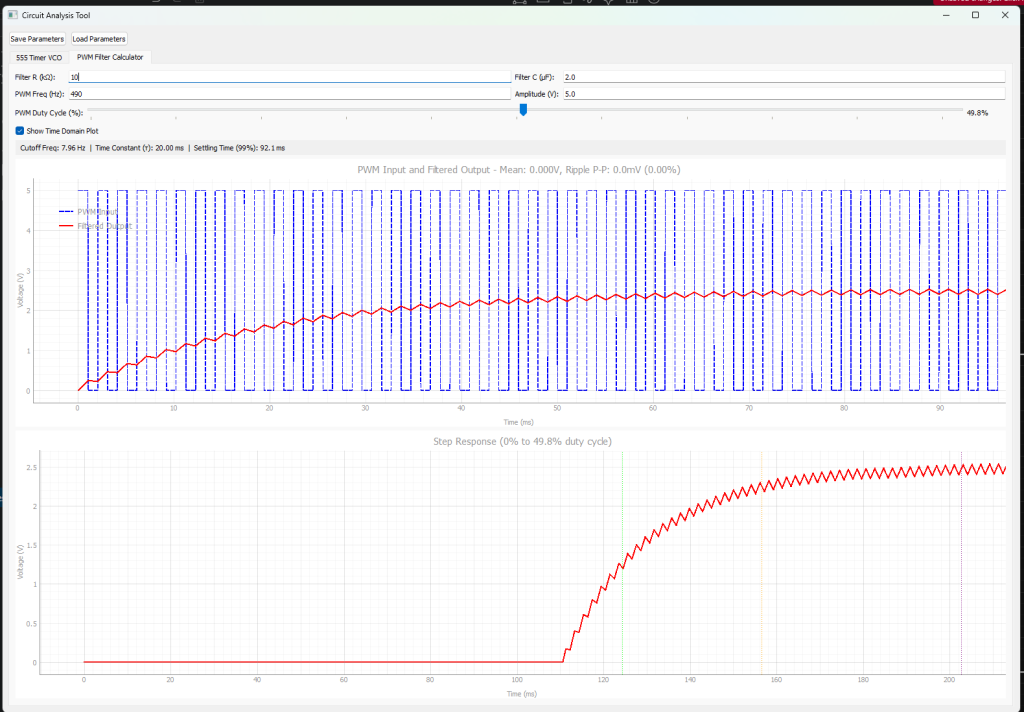The image size is (1024, 712).
Task: Click the Filtered Output legend entry
Action: [104, 226]
